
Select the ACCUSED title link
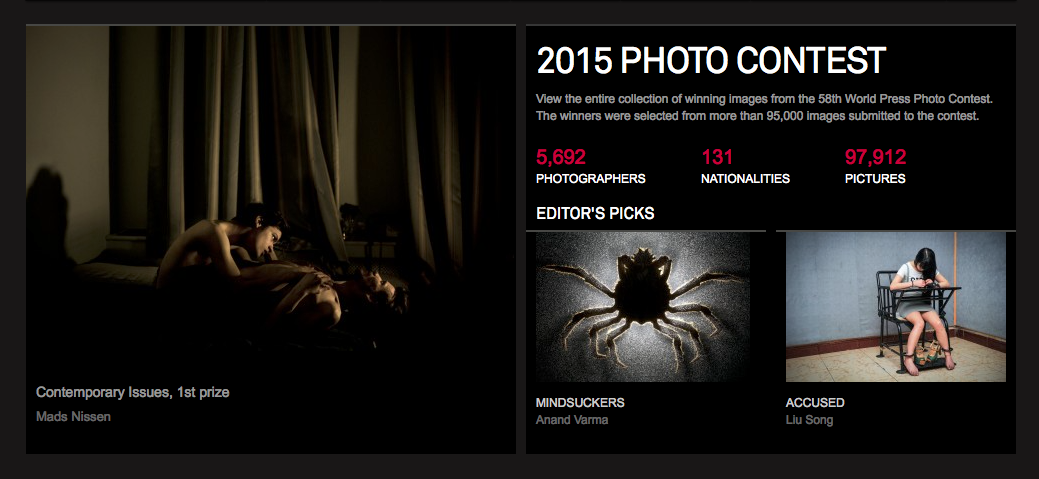[815, 403]
